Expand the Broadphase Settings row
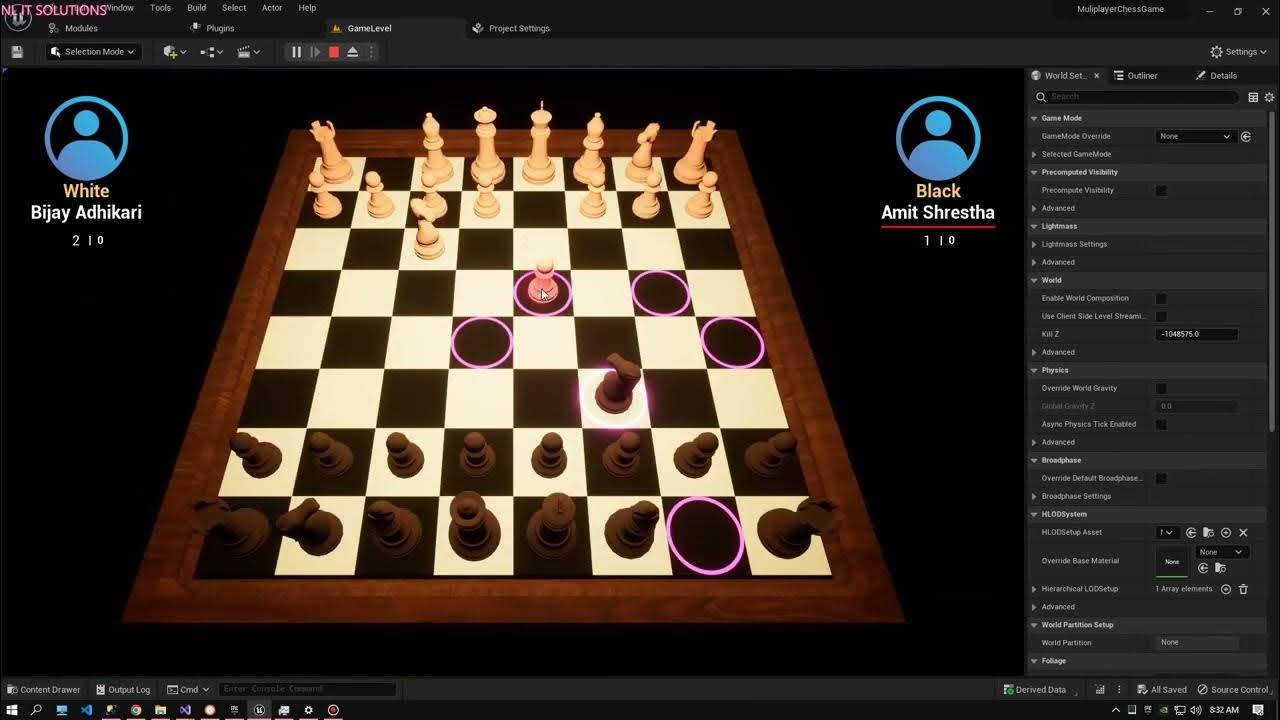This screenshot has height=720, width=1280. [1034, 496]
